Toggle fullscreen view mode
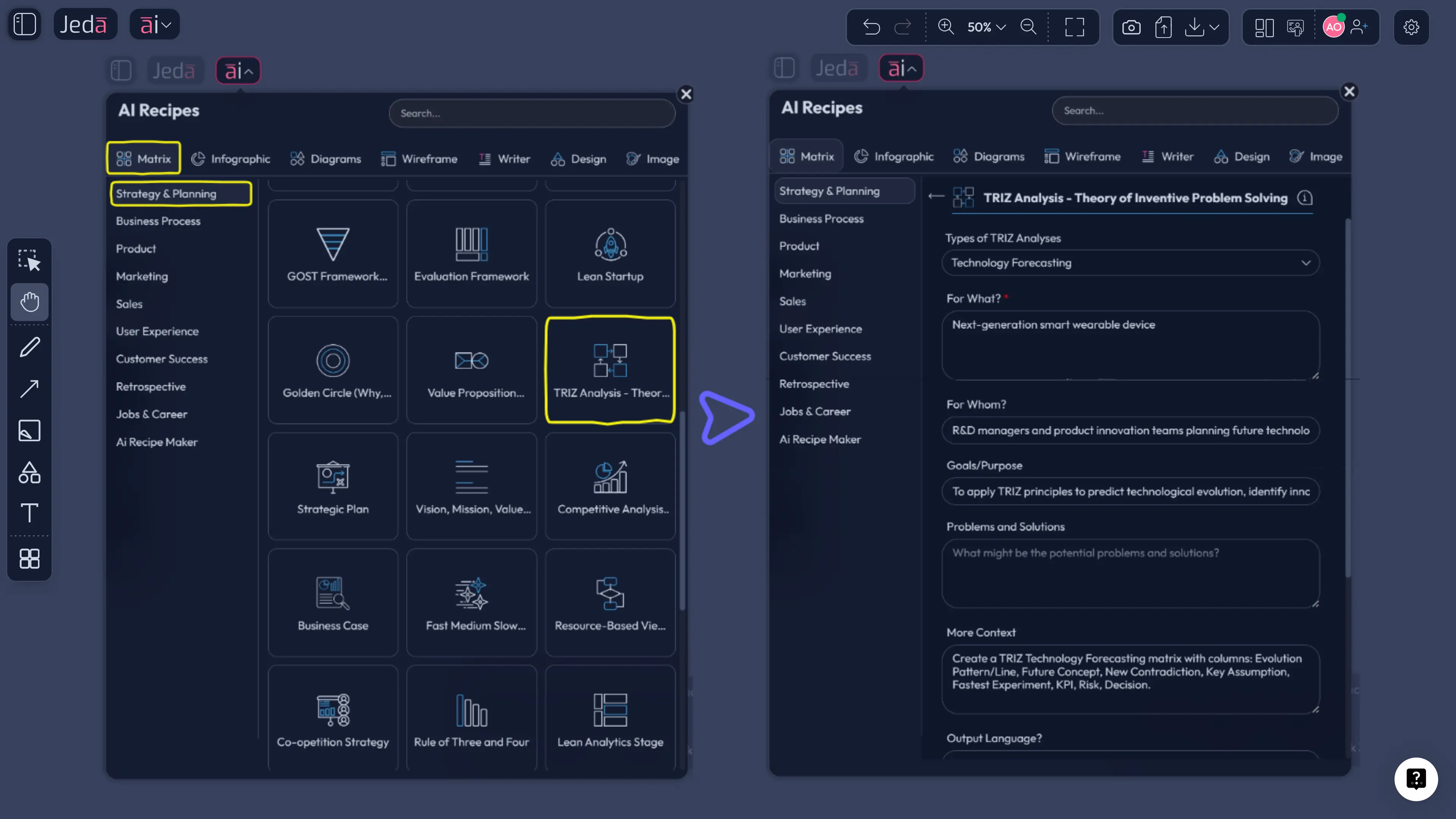The height and width of the screenshot is (819, 1456). 1075,27
